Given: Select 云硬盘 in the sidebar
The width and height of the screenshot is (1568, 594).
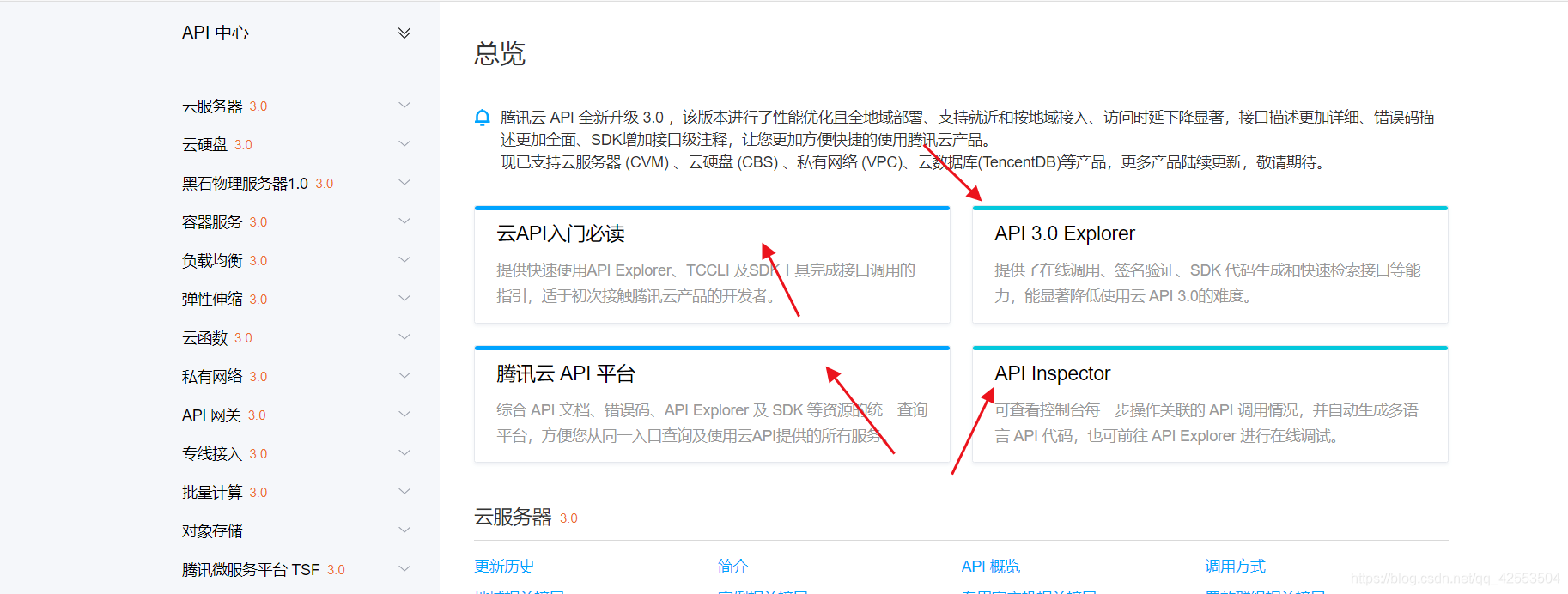Looking at the screenshot, I should click(204, 145).
